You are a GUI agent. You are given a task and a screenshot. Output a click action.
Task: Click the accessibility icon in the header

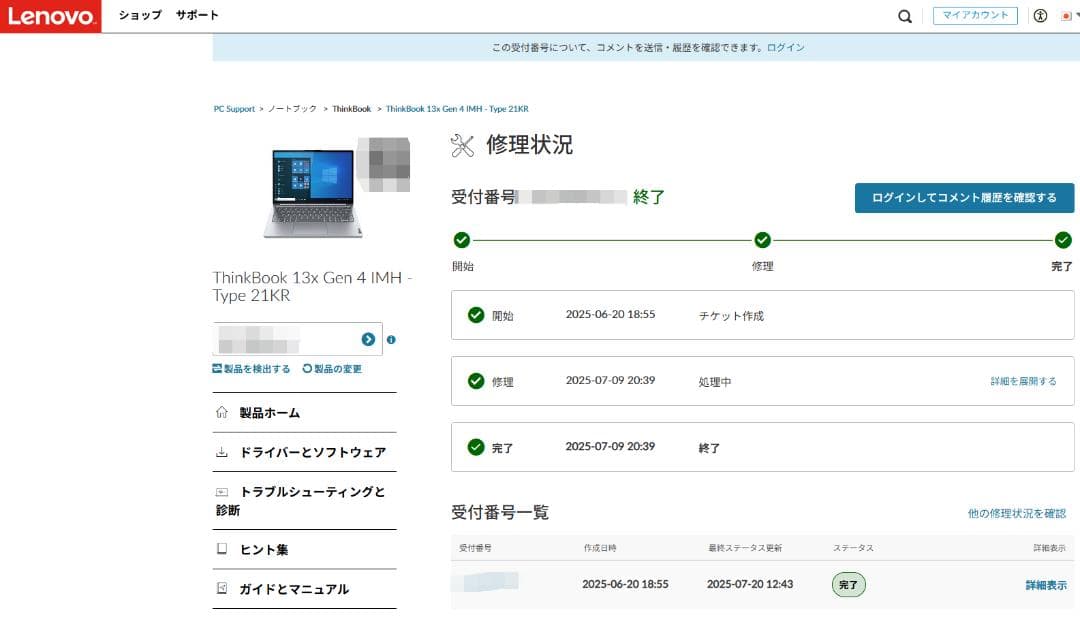coord(1040,16)
